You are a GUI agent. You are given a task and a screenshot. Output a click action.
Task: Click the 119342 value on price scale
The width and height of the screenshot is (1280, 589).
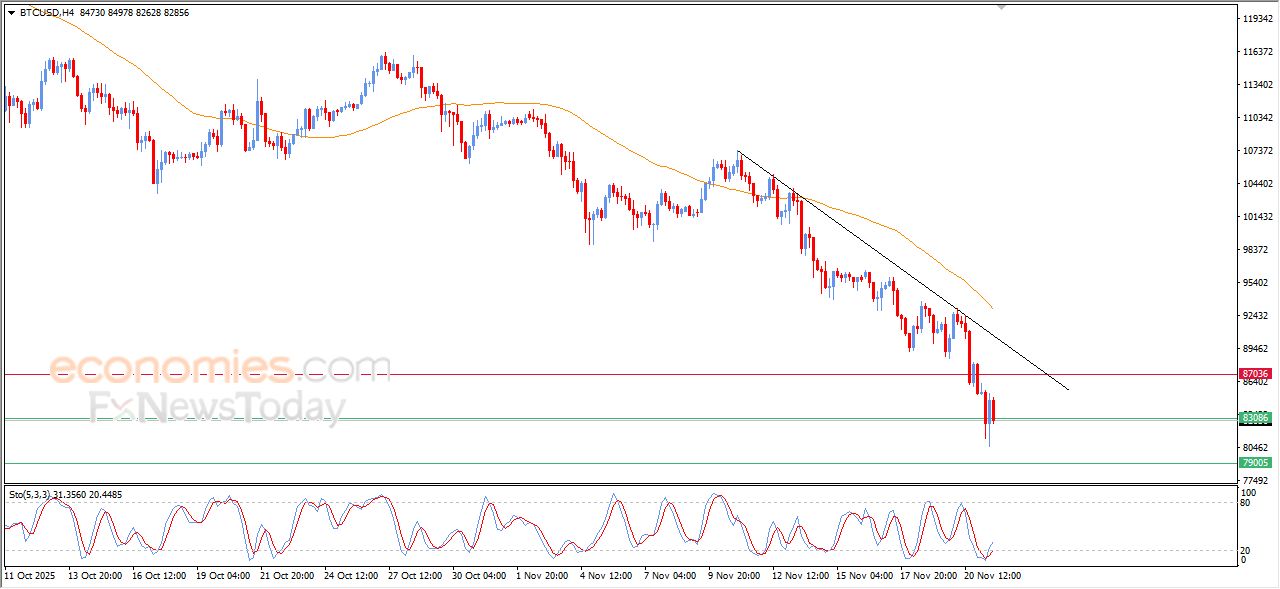[x=1256, y=18]
